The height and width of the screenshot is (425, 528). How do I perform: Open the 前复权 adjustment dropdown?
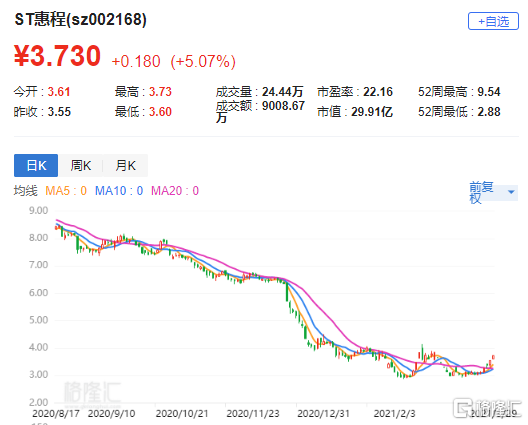click(493, 192)
